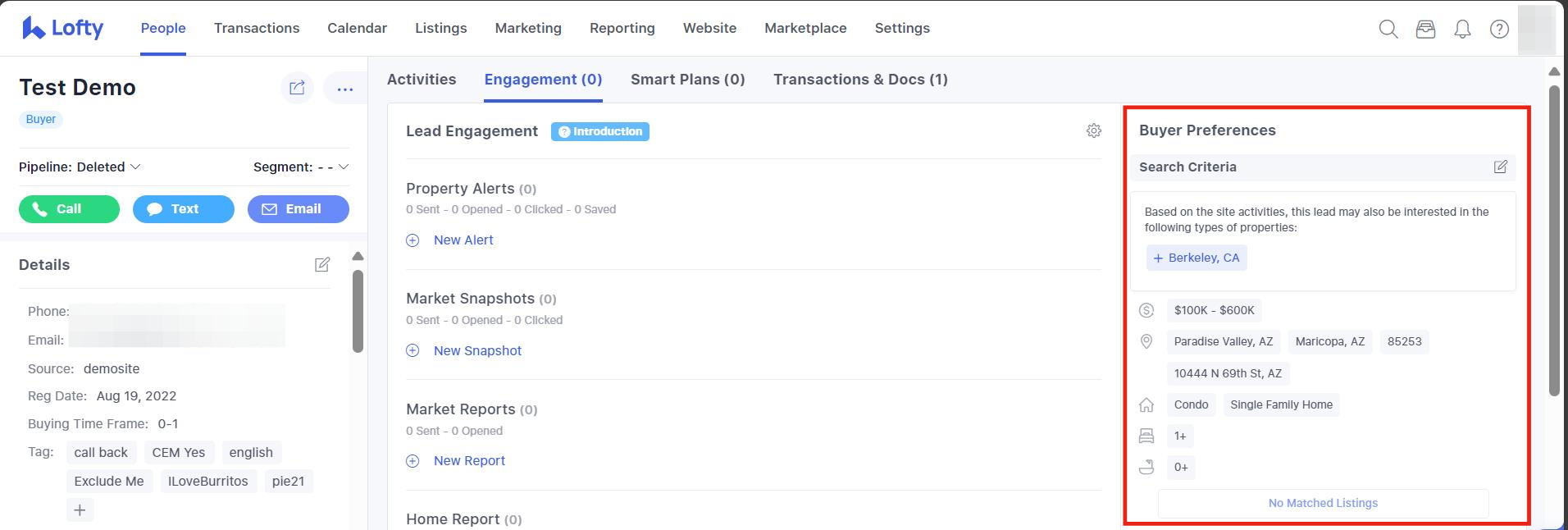Click the search magnifier icon in header
This screenshot has width=1568, height=530.
(1388, 29)
